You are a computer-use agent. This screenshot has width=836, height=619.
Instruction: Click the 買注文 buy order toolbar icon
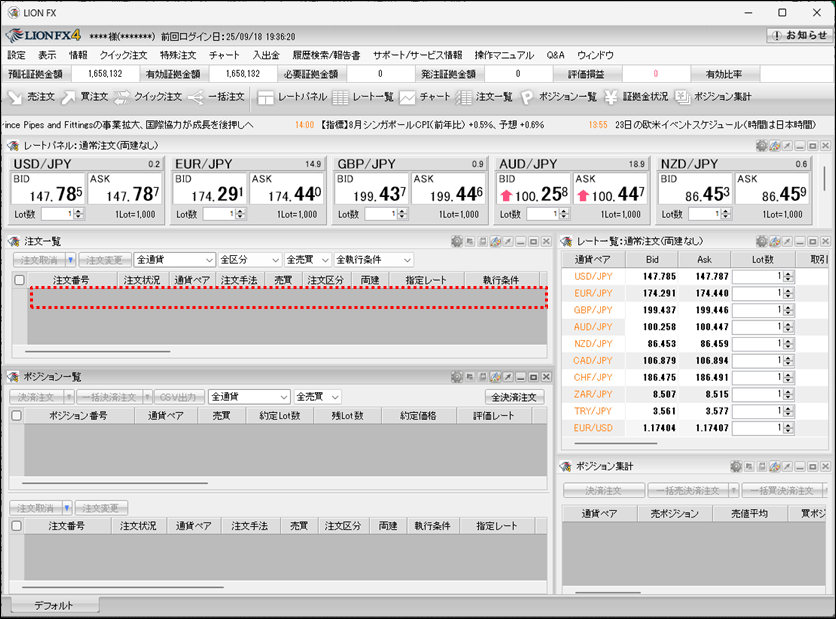coord(83,97)
